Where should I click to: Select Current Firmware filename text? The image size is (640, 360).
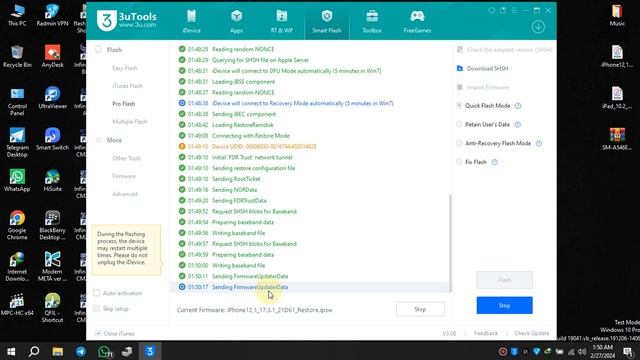point(280,310)
